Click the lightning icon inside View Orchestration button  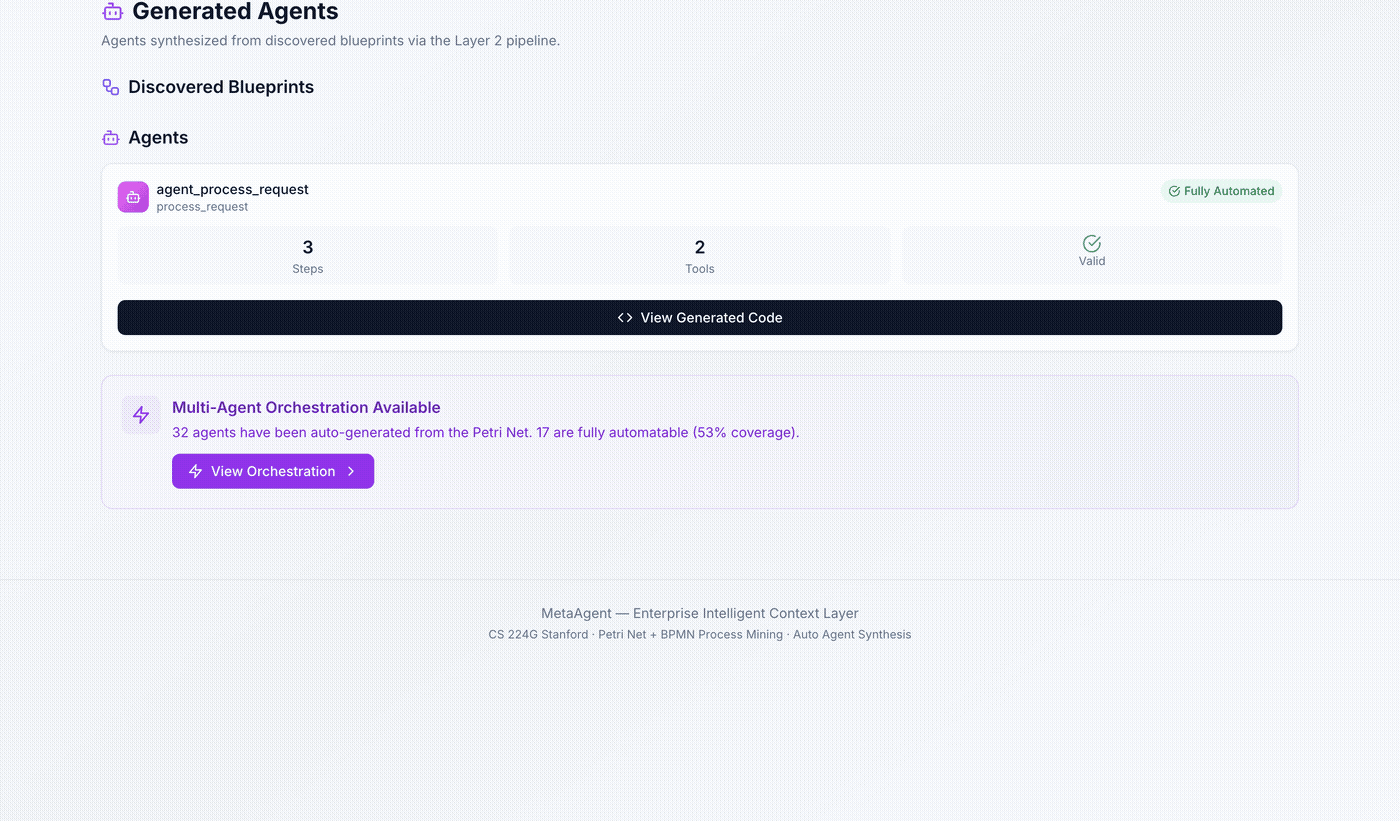(194, 471)
